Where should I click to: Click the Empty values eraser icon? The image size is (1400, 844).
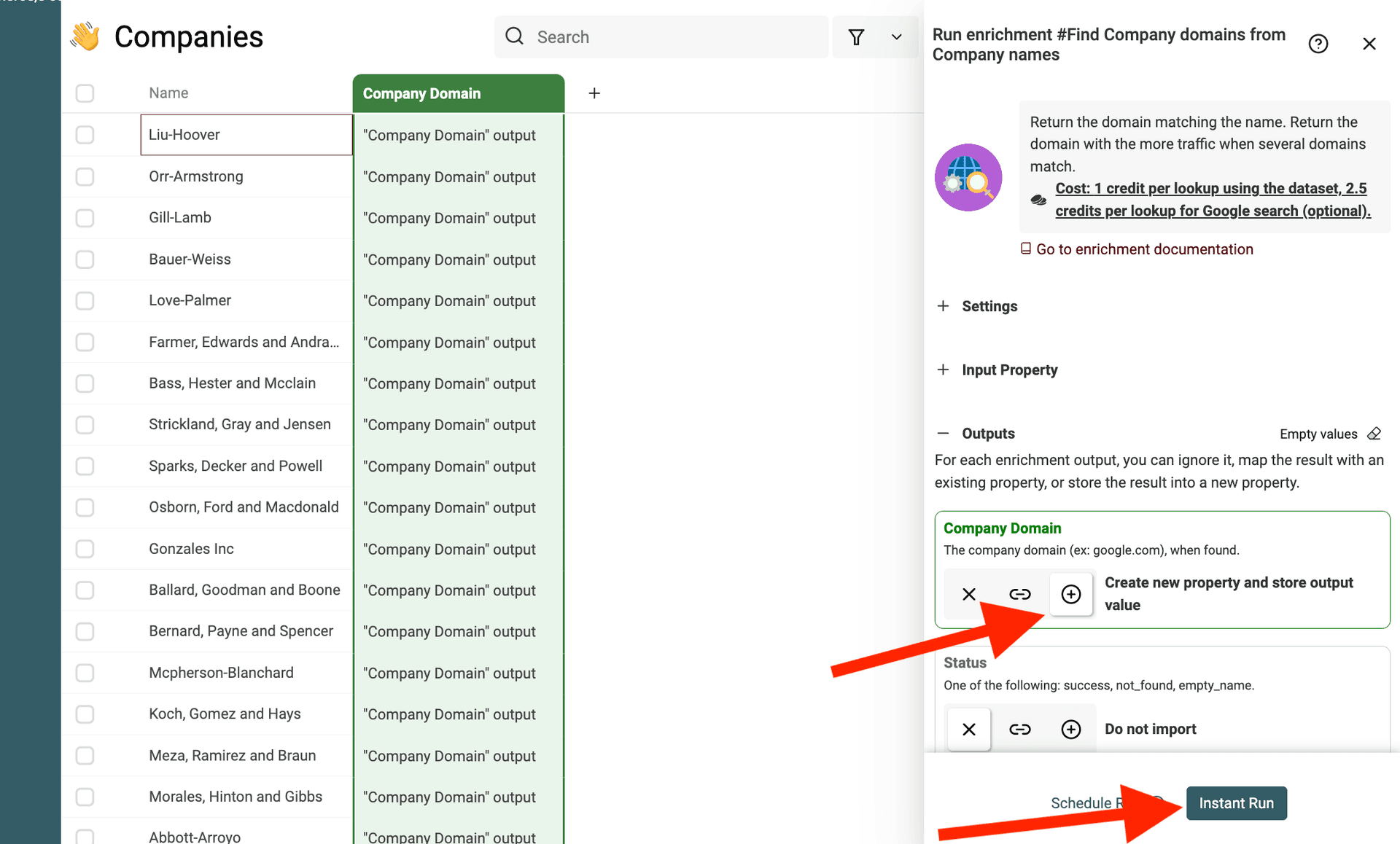1374,434
